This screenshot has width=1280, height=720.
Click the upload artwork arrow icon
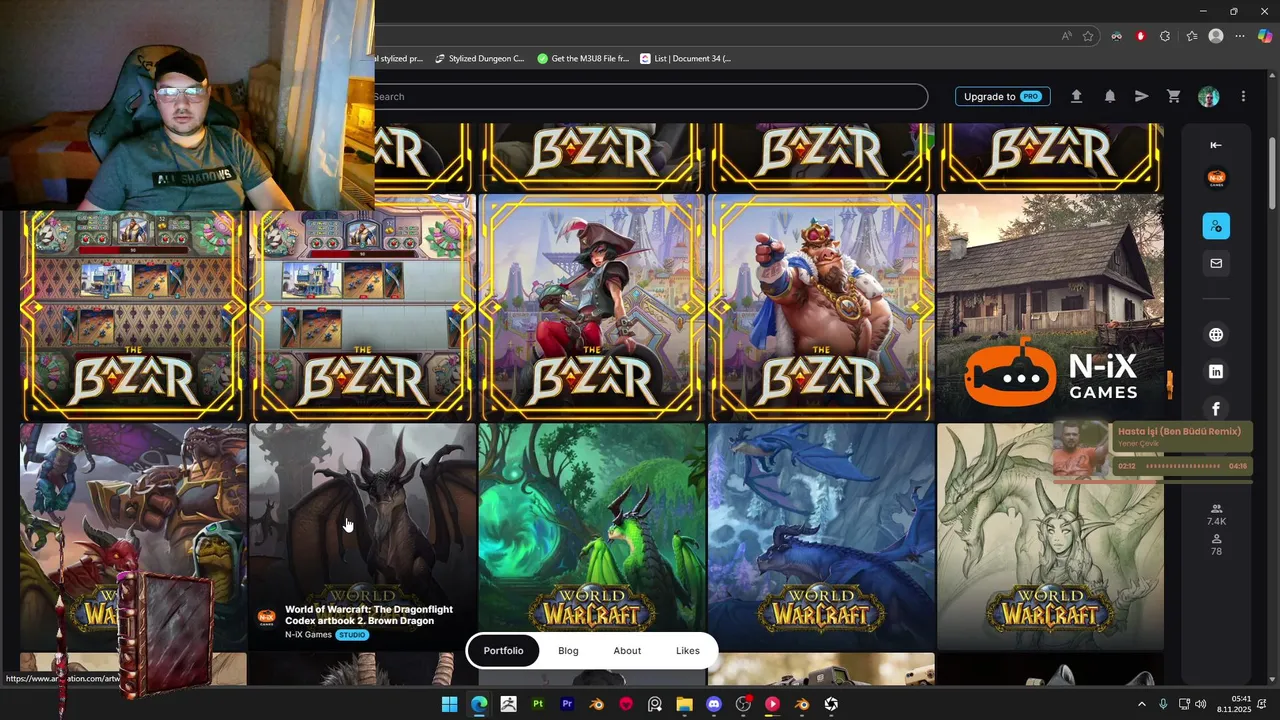pyautogui.click(x=1076, y=96)
